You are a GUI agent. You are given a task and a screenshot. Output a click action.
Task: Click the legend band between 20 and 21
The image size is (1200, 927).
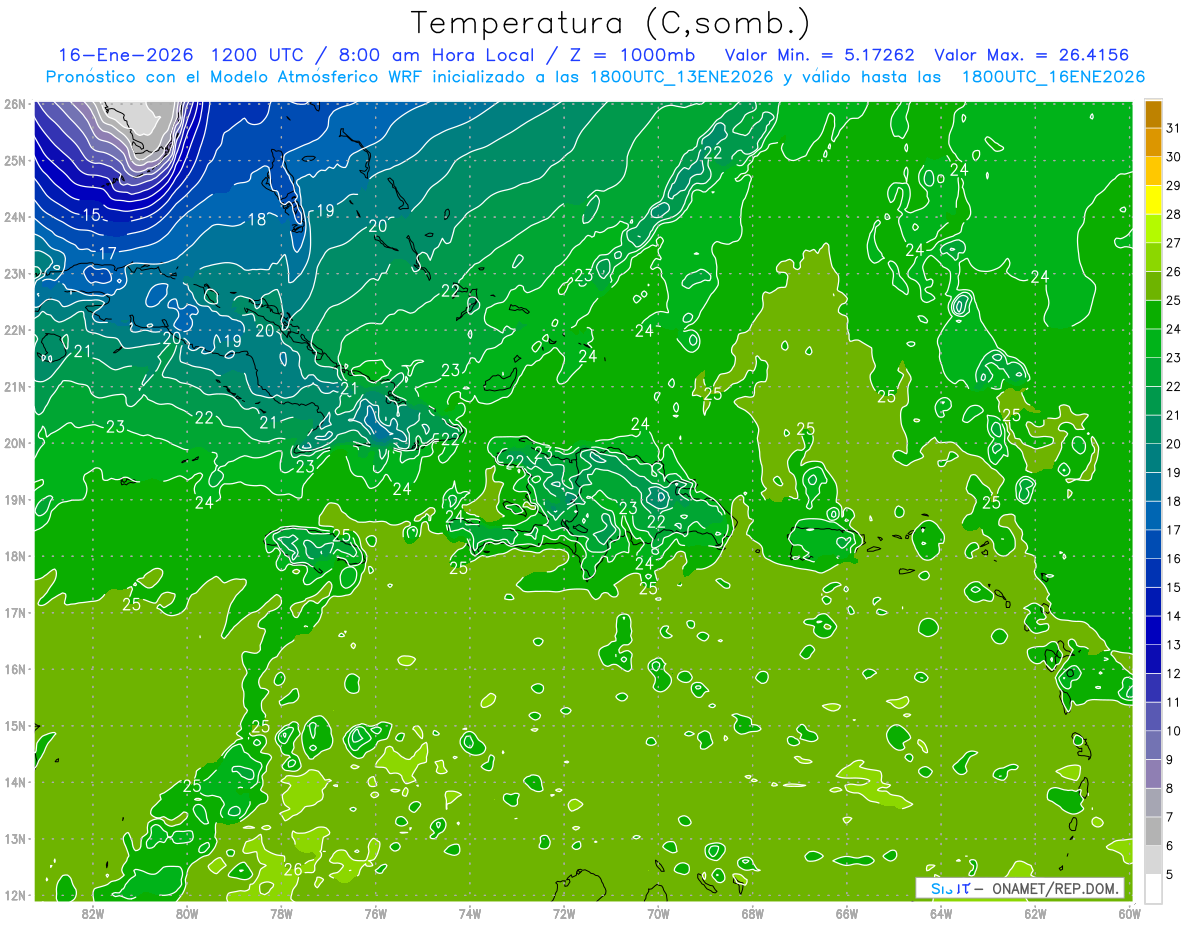pyautogui.click(x=1153, y=429)
